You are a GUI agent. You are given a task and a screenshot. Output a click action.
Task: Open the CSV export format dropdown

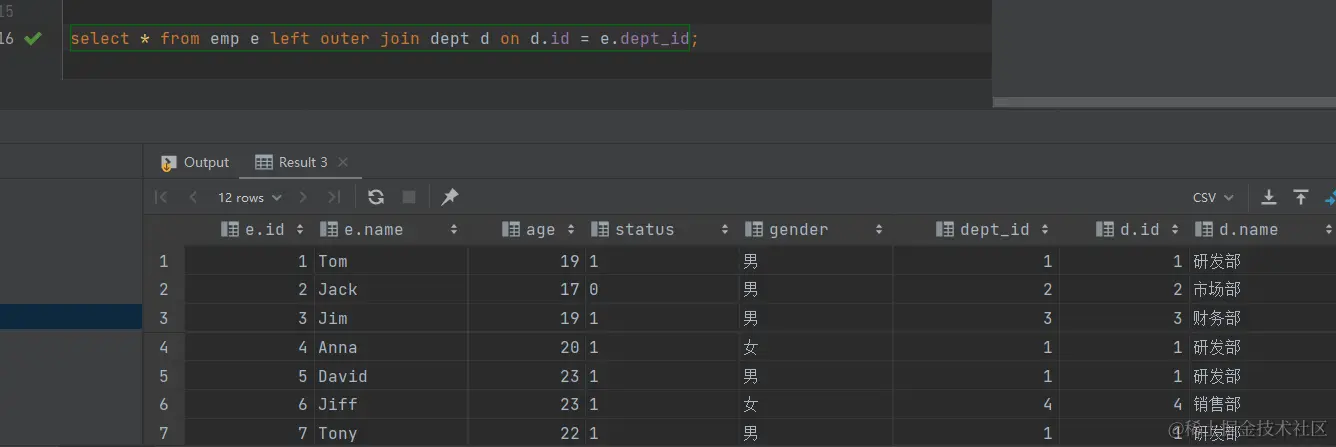tap(1213, 198)
